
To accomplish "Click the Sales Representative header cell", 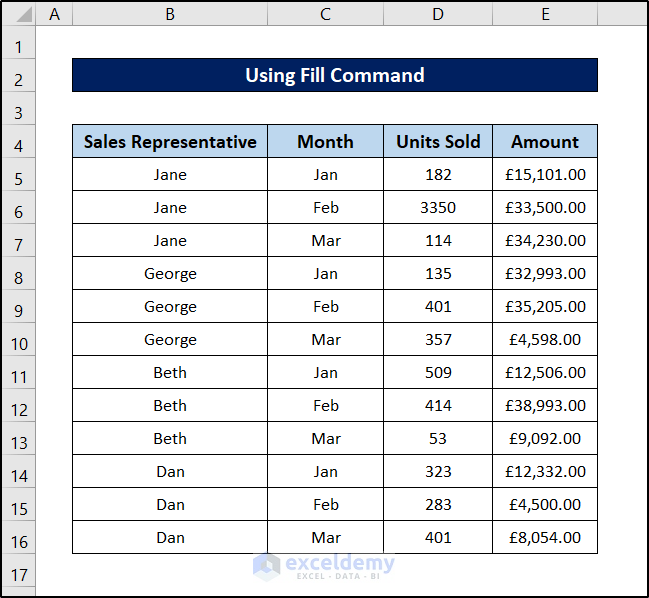I will pyautogui.click(x=170, y=142).
